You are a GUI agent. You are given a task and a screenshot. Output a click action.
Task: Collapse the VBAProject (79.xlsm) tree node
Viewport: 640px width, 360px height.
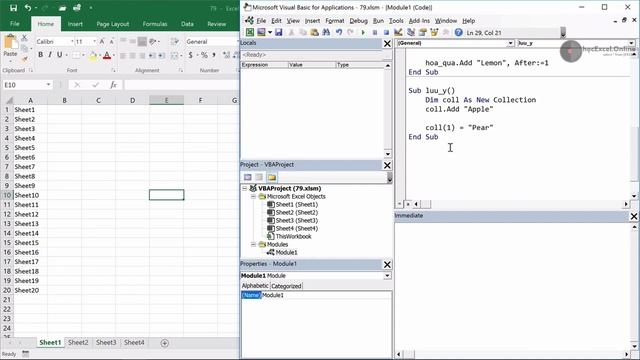245,189
